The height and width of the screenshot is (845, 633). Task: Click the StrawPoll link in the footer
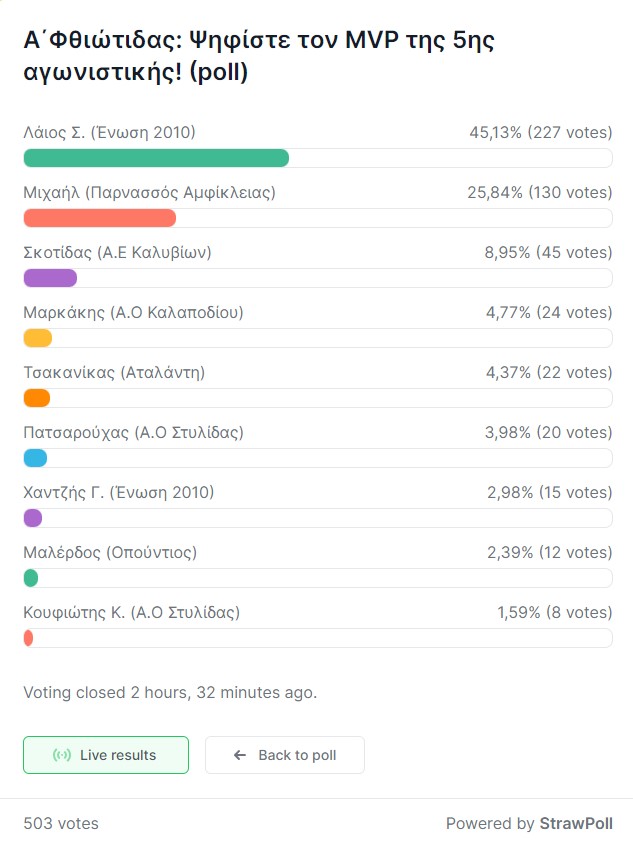[x=576, y=823]
